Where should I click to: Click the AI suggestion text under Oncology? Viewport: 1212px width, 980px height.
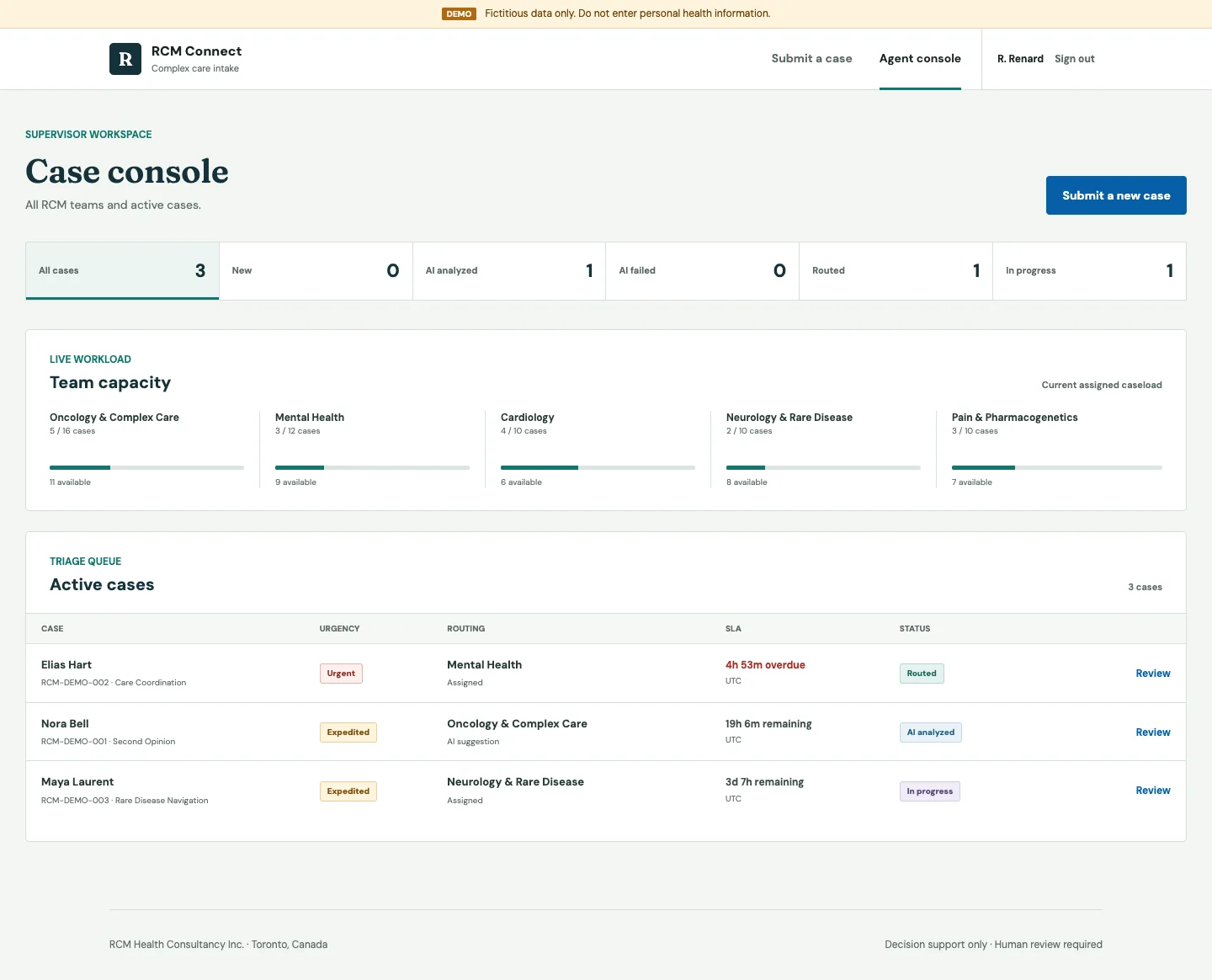pos(473,742)
